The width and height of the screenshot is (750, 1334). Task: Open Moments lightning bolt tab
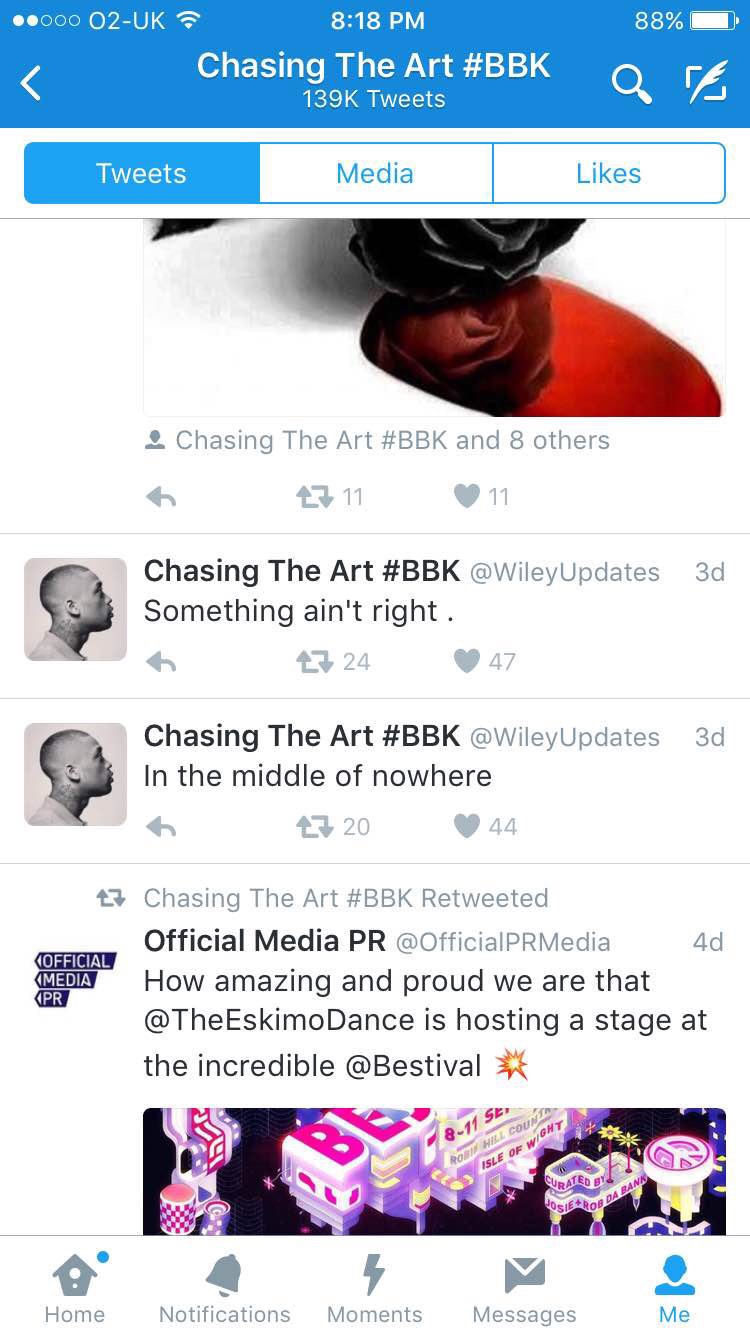(374, 1289)
